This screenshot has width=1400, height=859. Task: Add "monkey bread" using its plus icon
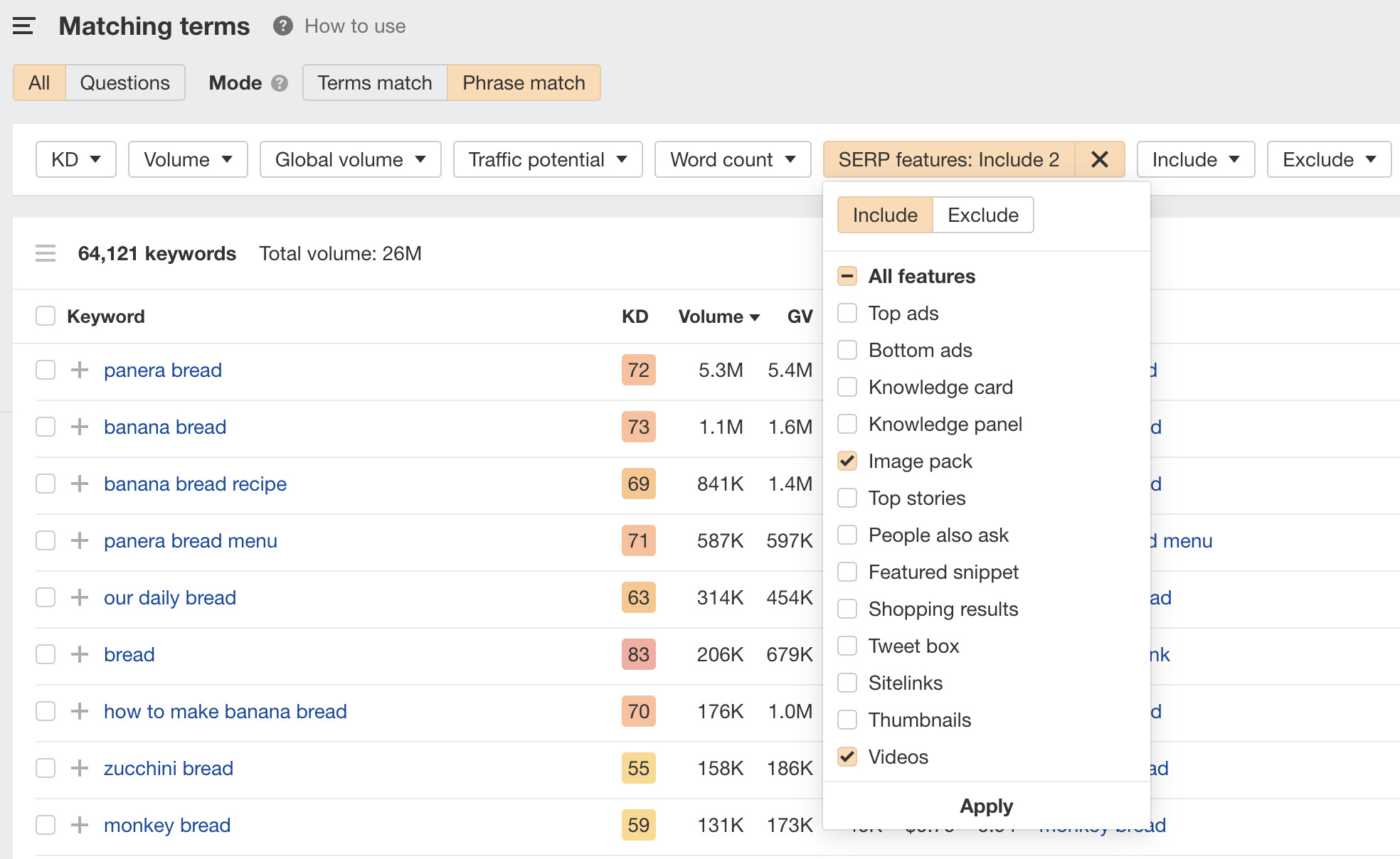(x=78, y=825)
